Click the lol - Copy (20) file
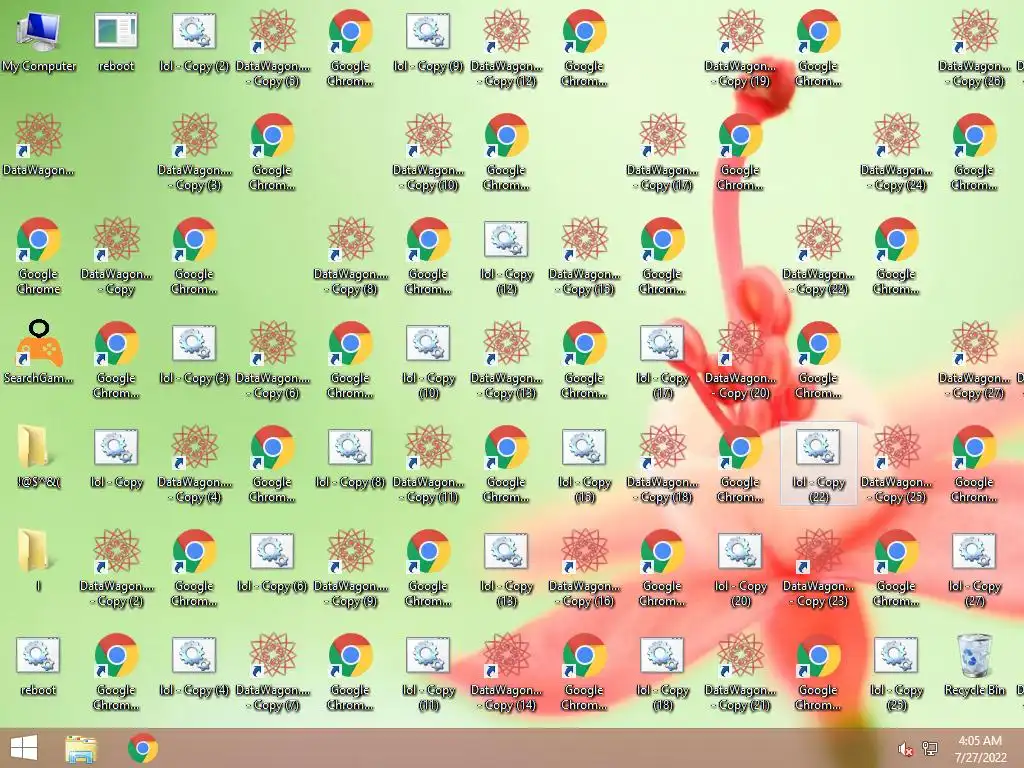1024x768 pixels. [740, 569]
